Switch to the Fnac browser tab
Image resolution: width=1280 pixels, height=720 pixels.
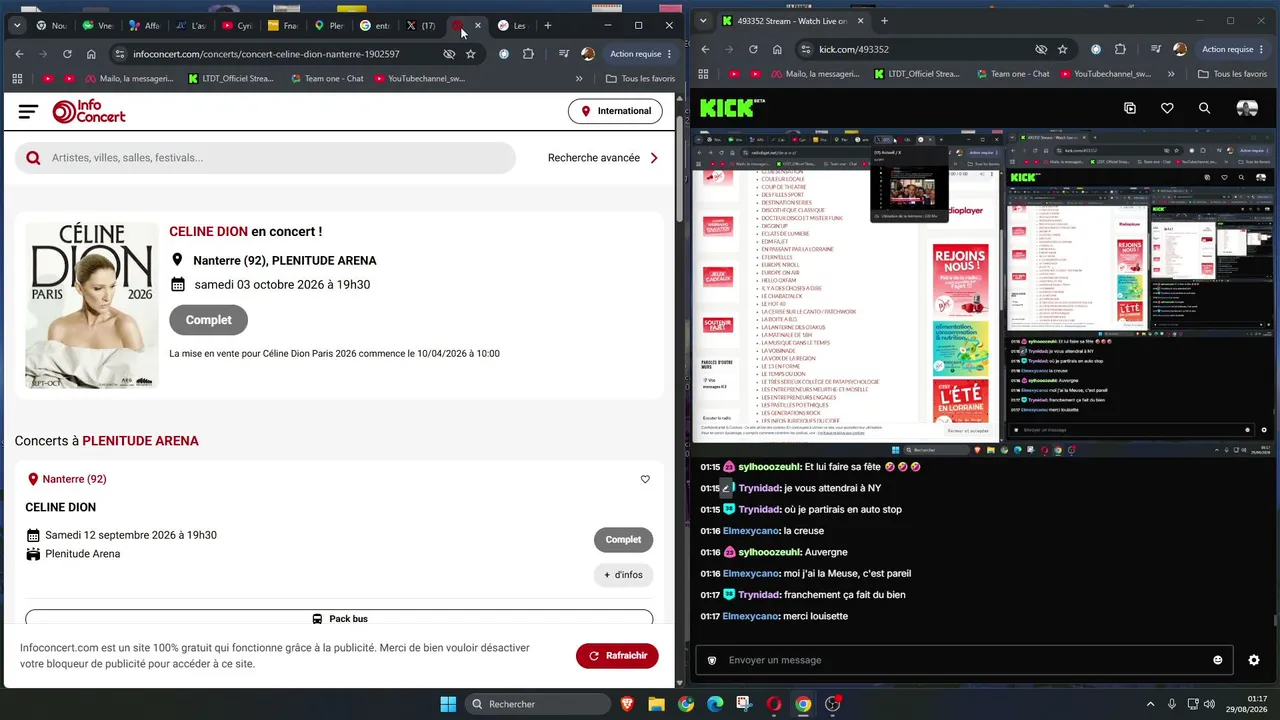pyautogui.click(x=283, y=25)
